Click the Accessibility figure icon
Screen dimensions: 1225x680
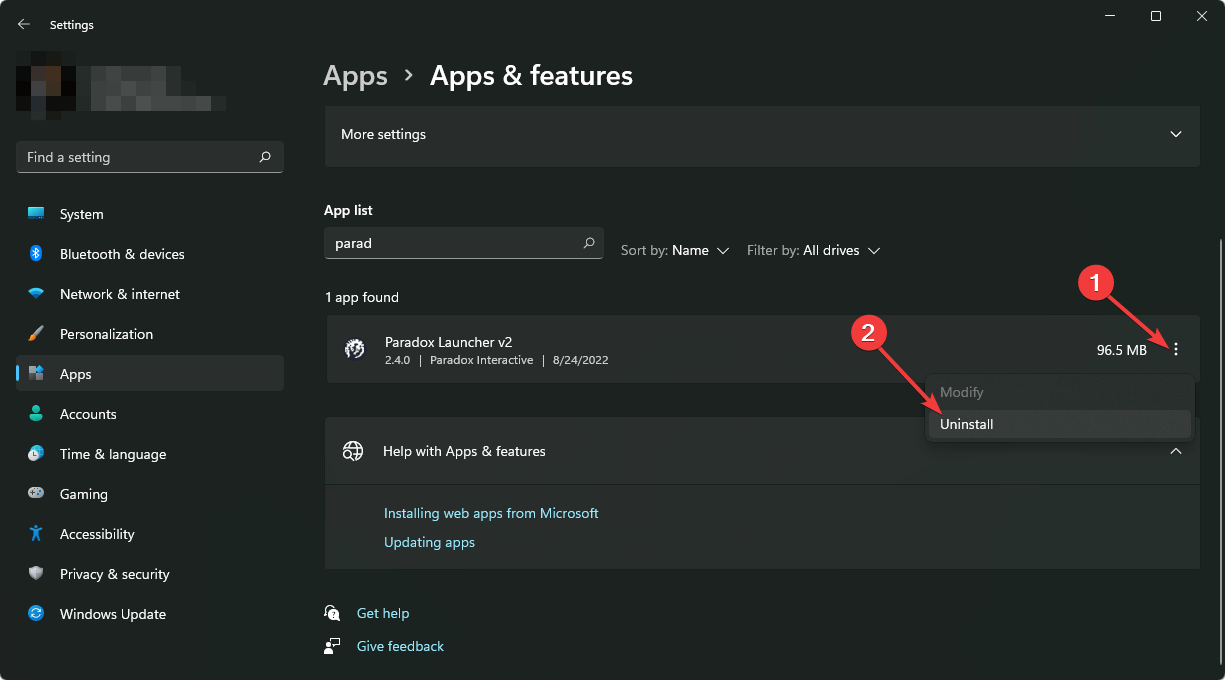point(36,534)
